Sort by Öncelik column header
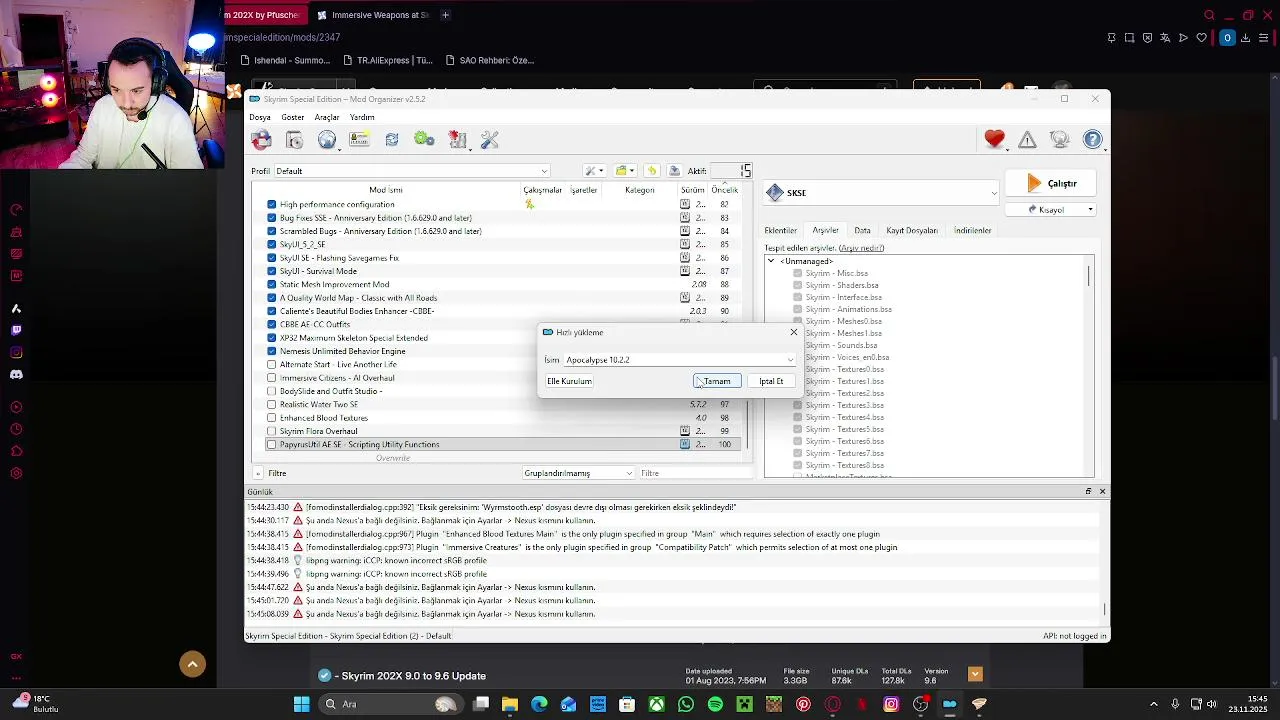This screenshot has width=1280, height=720. tap(725, 190)
